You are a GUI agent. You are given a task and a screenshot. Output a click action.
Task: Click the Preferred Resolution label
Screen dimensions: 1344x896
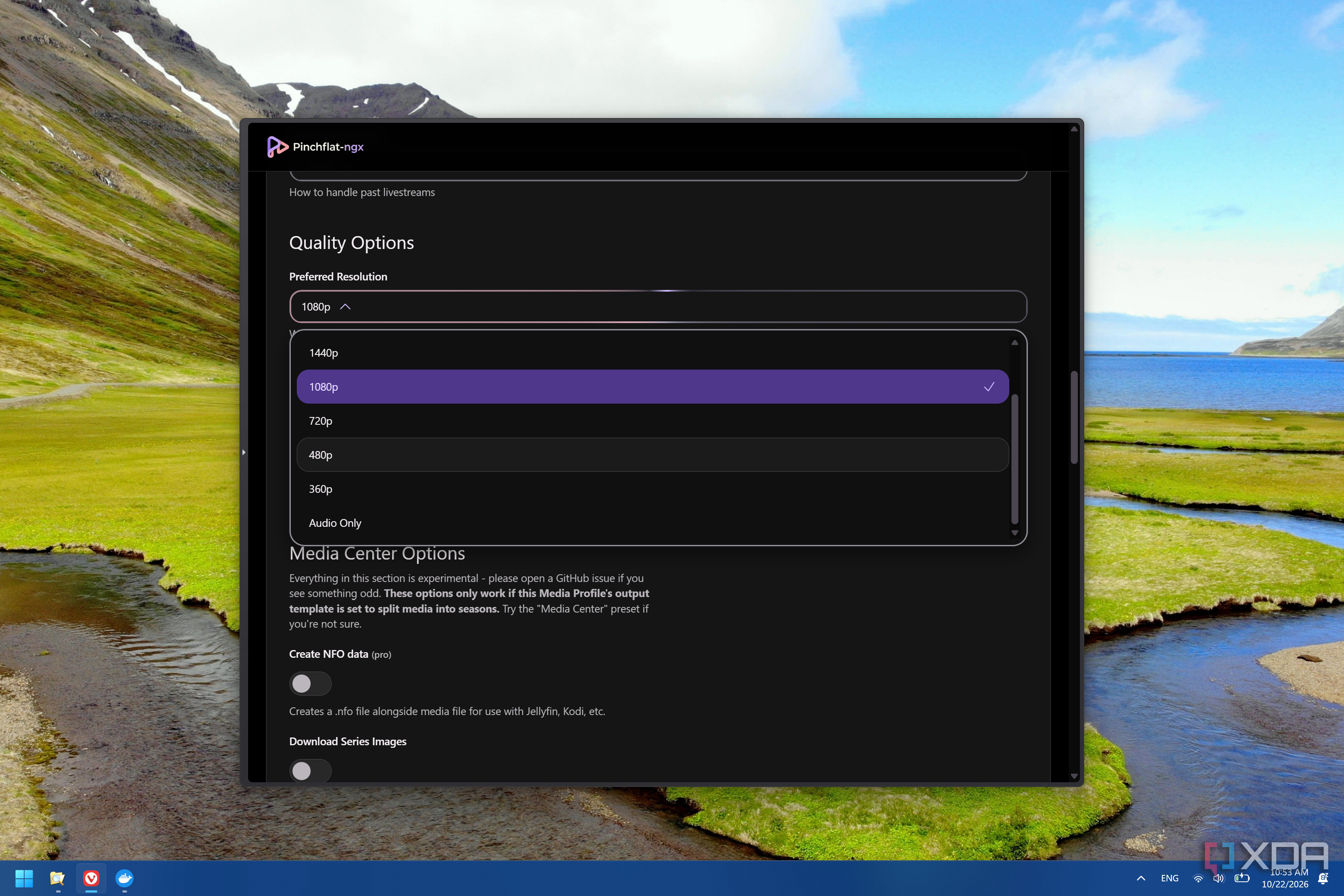tap(338, 277)
